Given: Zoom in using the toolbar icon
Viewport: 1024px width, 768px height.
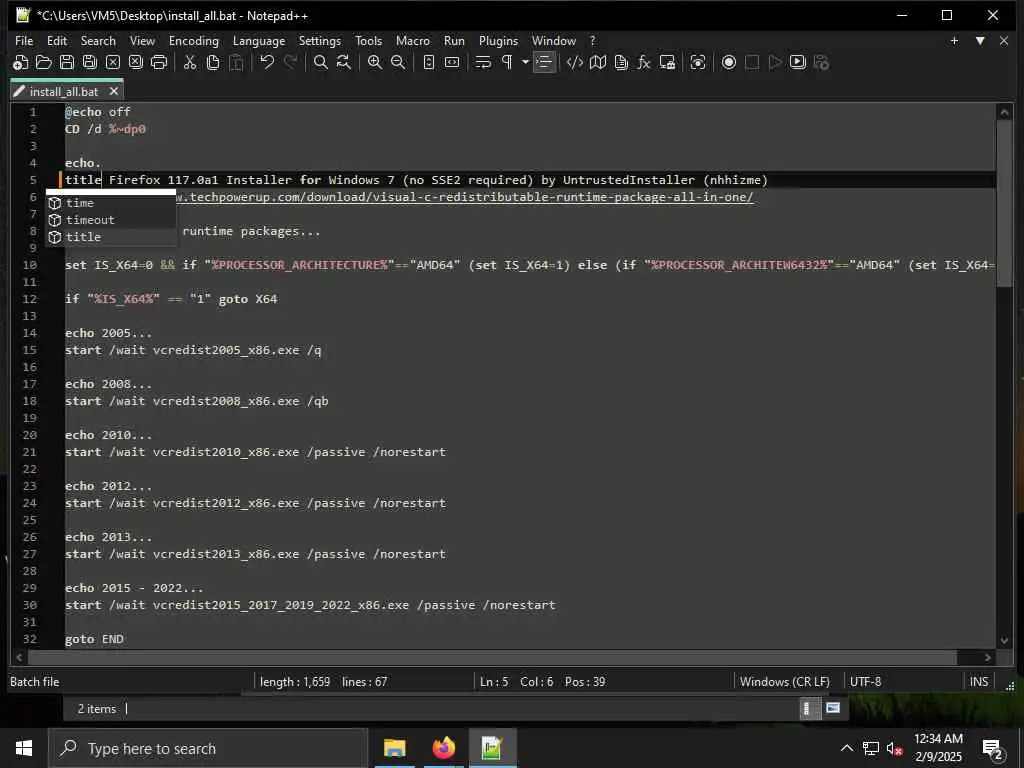Looking at the screenshot, I should tap(375, 62).
